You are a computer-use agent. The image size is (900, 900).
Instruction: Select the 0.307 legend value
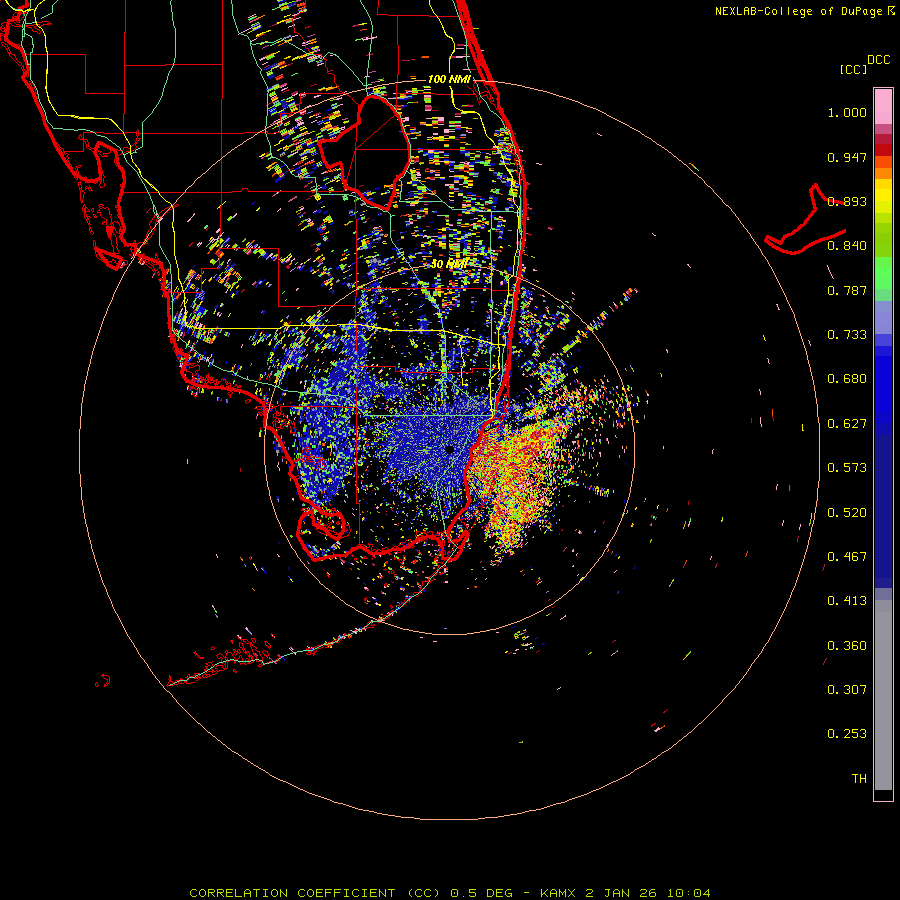tap(847, 690)
